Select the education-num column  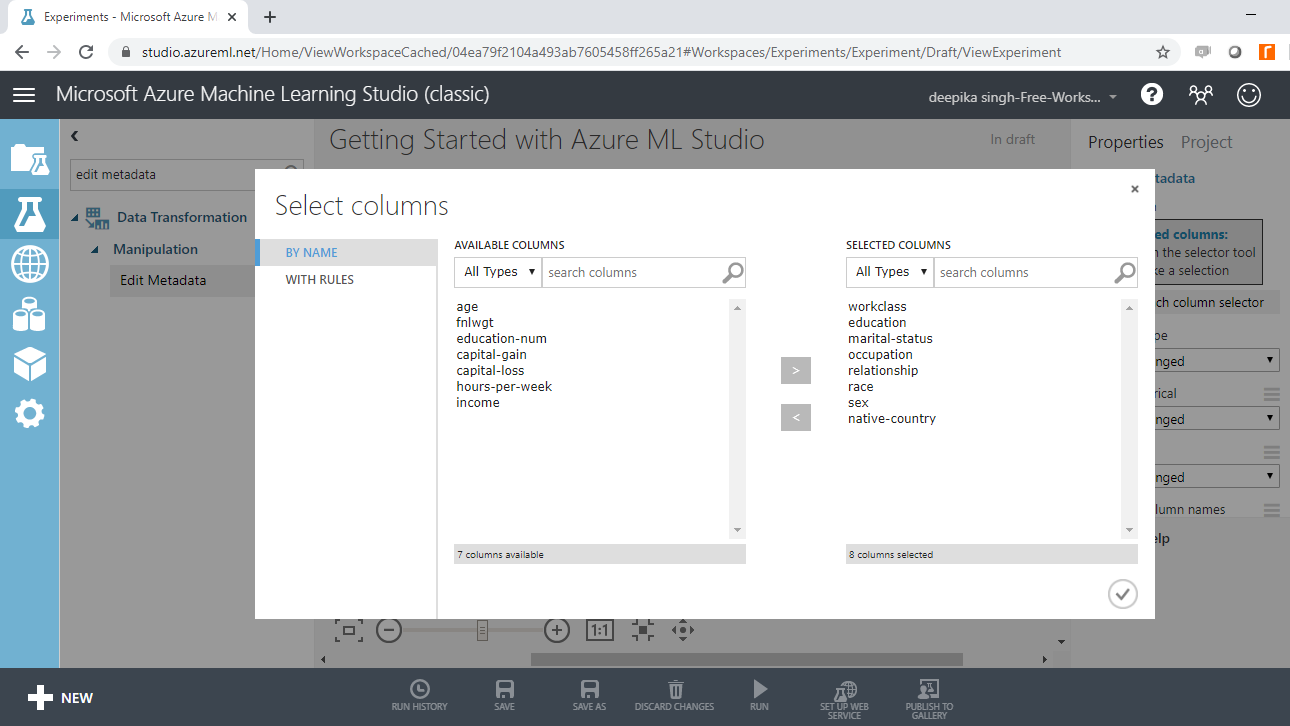(x=502, y=339)
